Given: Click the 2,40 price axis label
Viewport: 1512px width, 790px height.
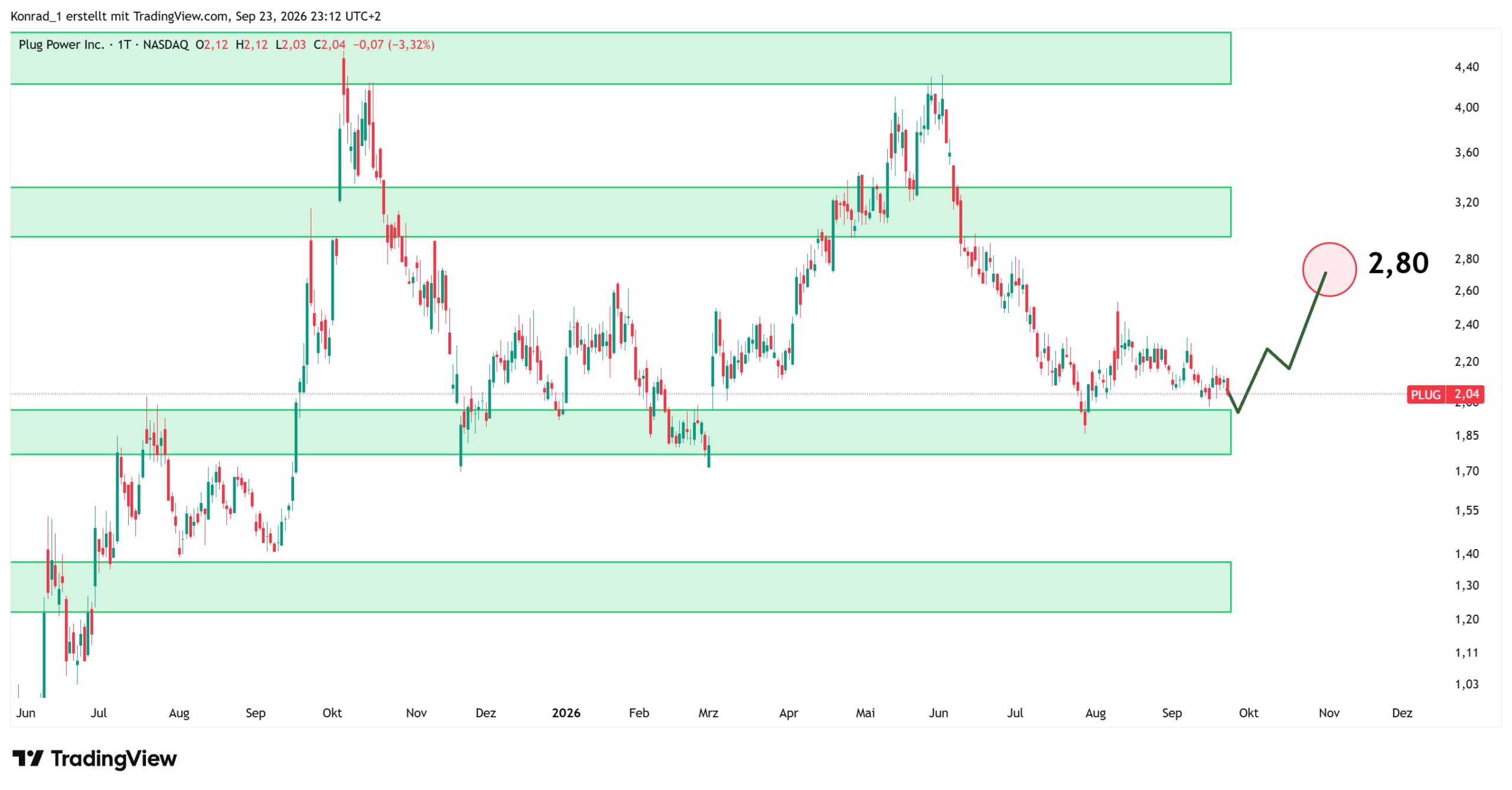Looking at the screenshot, I should click(1466, 324).
